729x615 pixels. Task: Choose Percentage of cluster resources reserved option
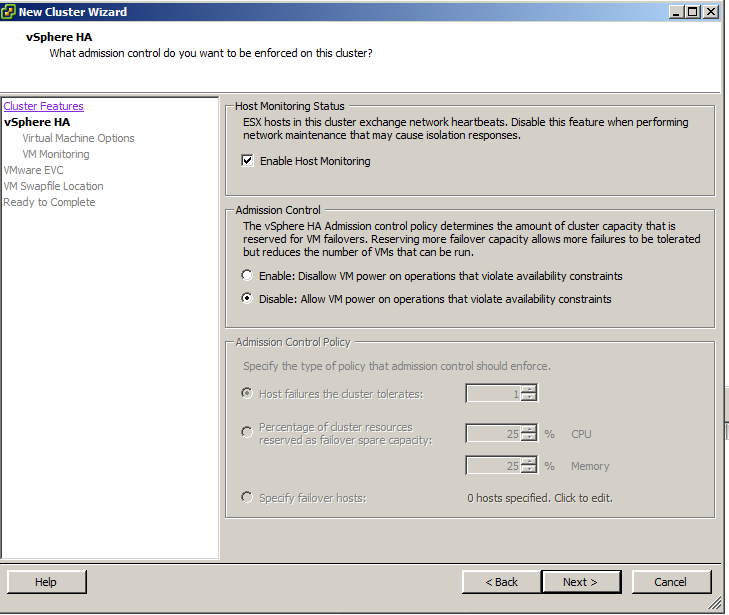[247, 433]
